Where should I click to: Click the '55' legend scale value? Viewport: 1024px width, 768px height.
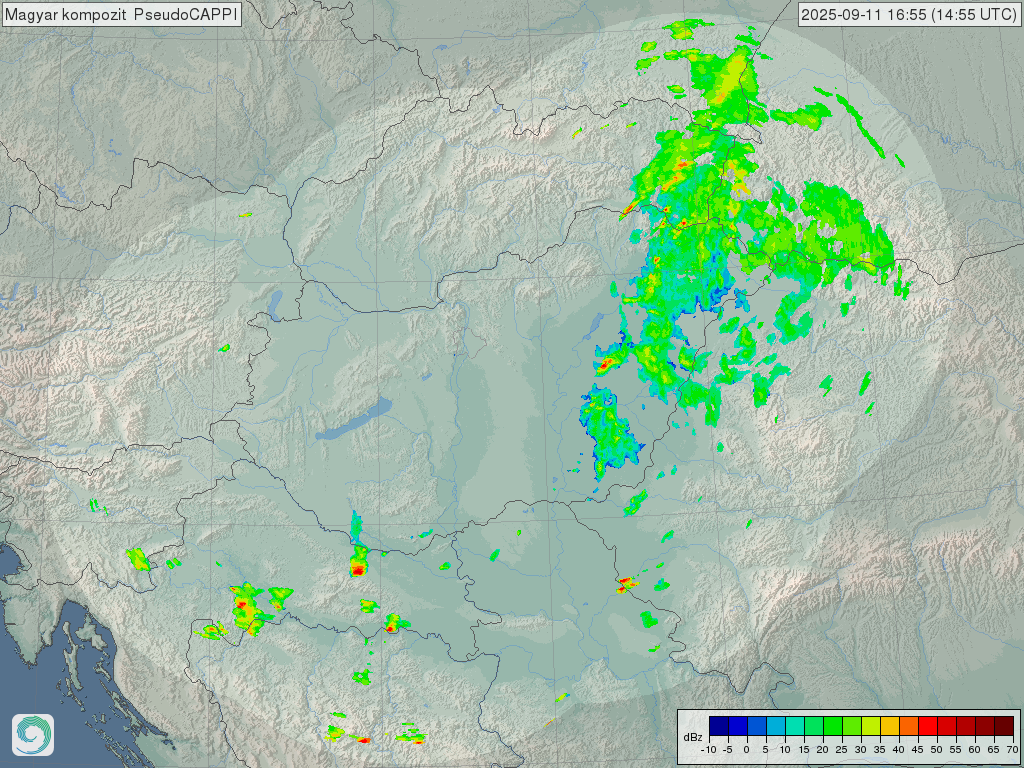[x=955, y=750]
